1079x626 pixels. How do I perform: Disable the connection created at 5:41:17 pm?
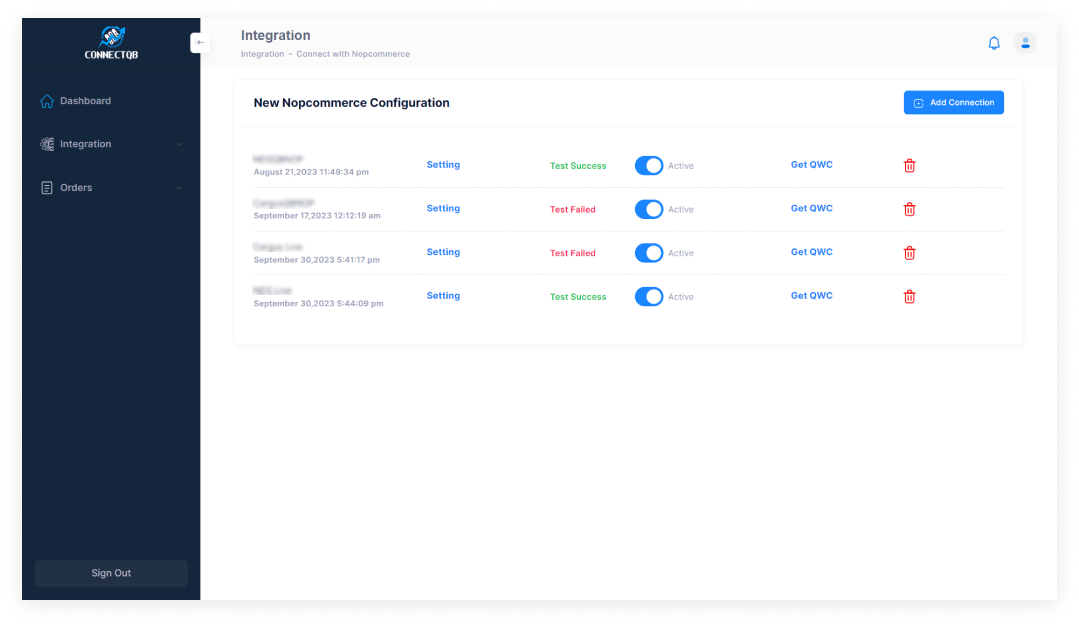pyautogui.click(x=649, y=253)
